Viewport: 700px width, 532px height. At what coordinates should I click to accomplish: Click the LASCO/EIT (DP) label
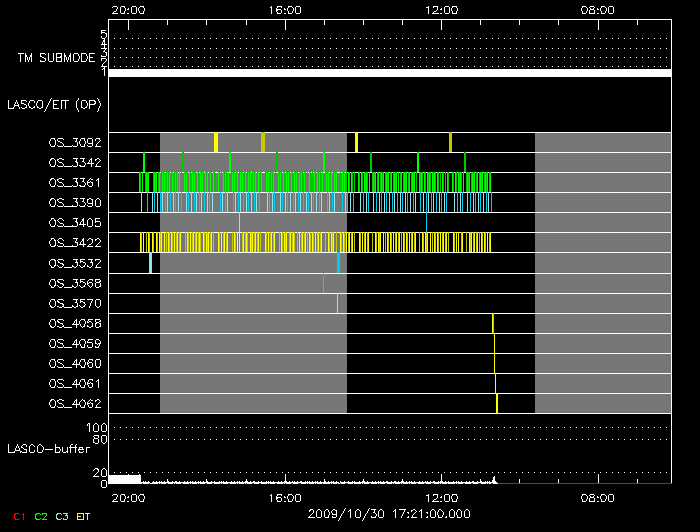coord(56,104)
